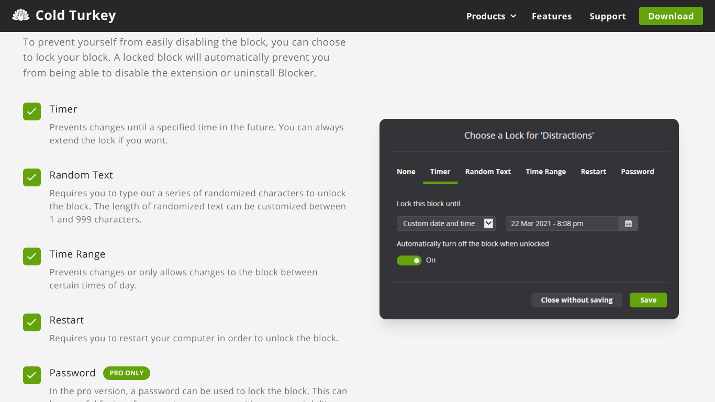Click the Time Range checkmark icon

(x=32, y=256)
